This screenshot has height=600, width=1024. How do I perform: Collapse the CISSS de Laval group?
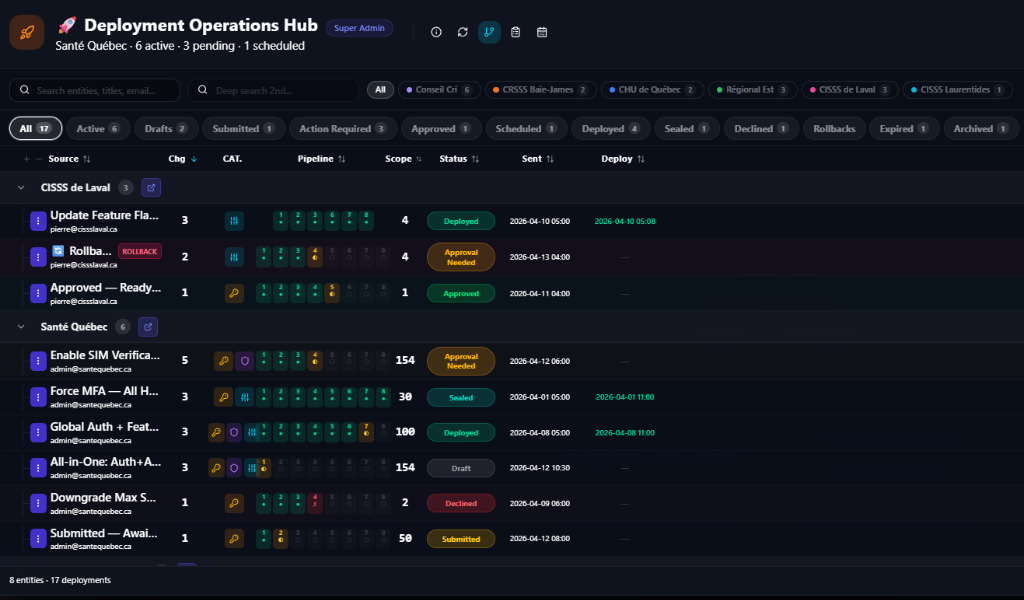click(x=21, y=187)
